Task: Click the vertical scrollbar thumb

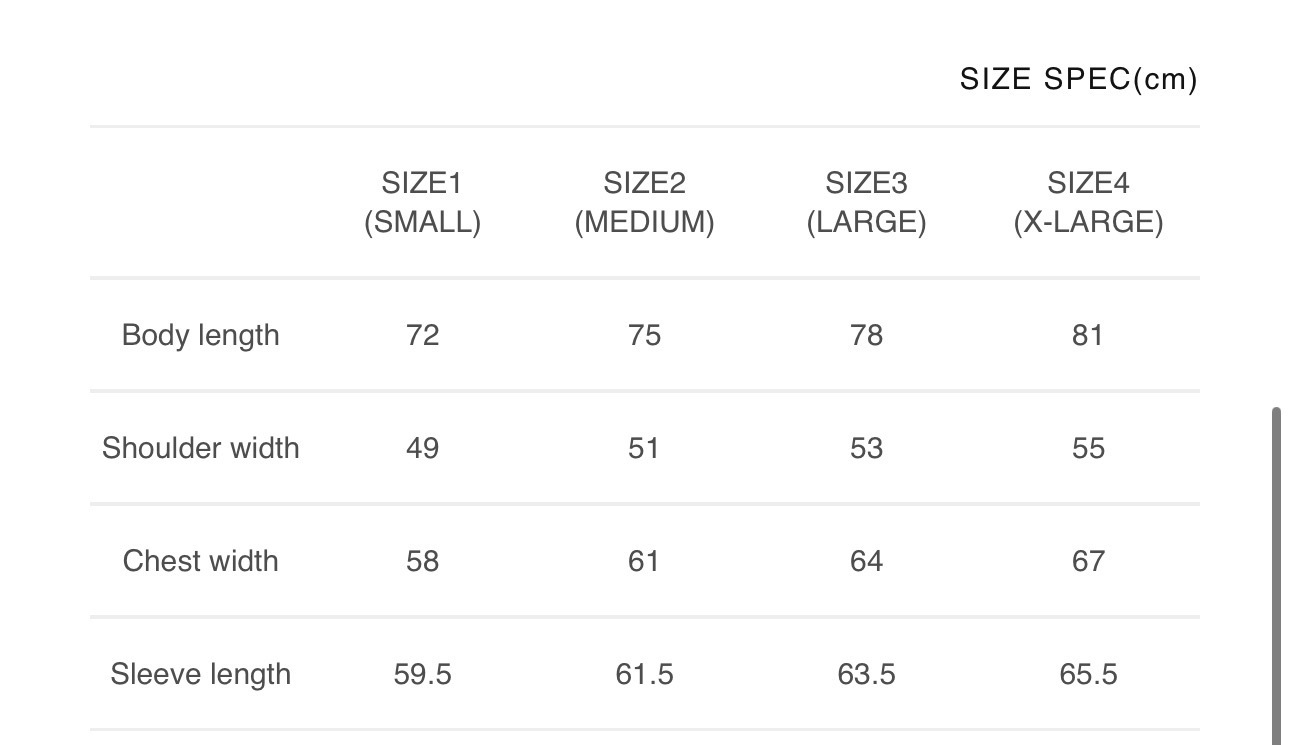Action: coord(1276,575)
